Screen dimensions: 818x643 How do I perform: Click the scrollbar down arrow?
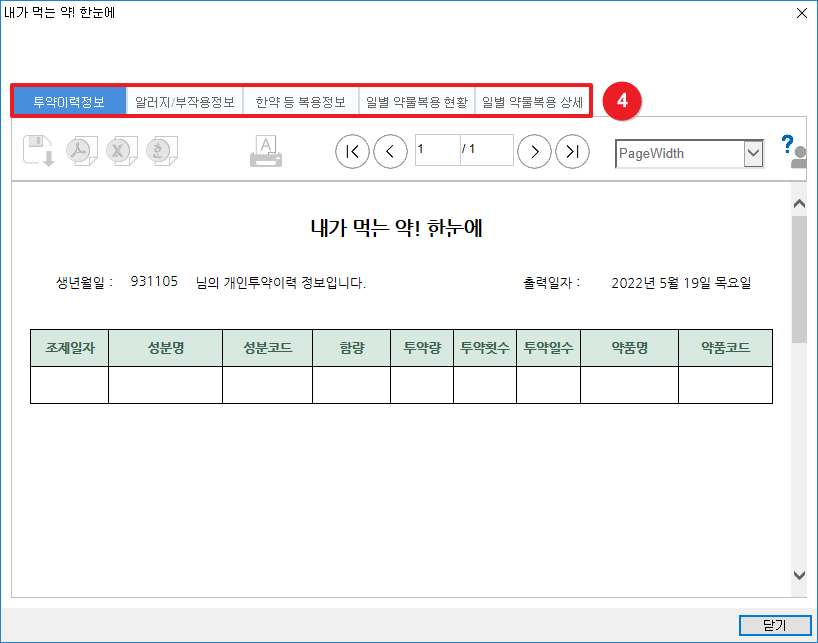pyautogui.click(x=799, y=575)
